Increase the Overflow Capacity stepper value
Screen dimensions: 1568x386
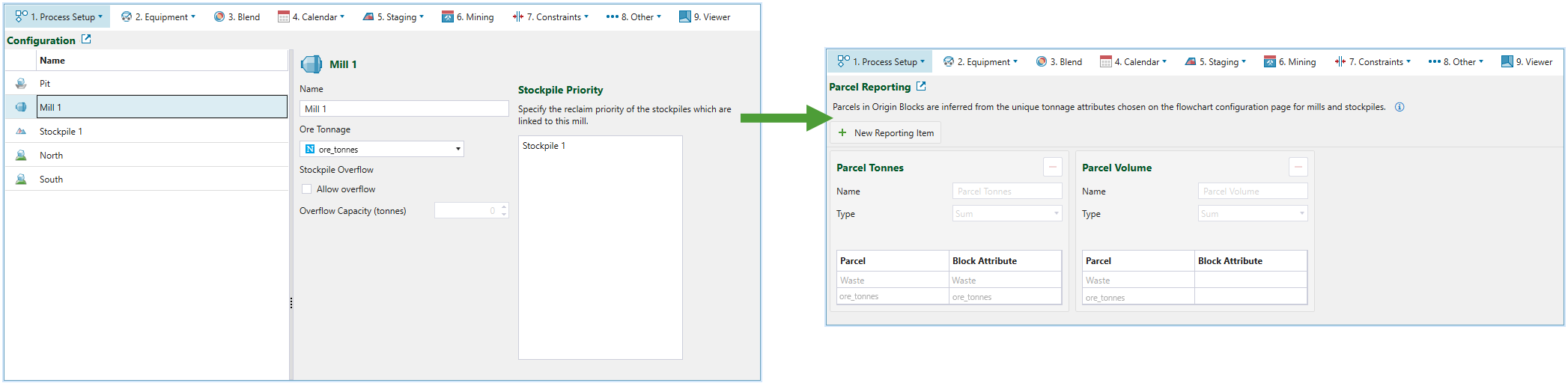pos(504,207)
